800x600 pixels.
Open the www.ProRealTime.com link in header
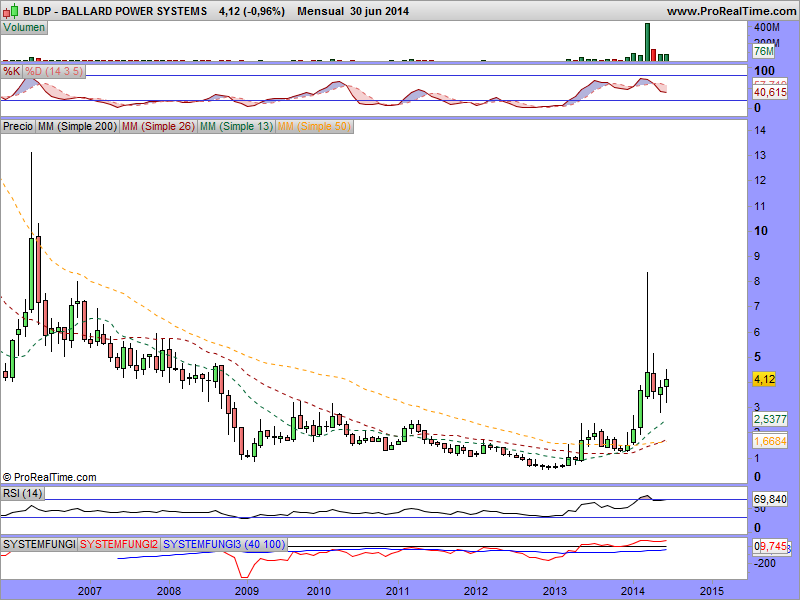tap(731, 11)
